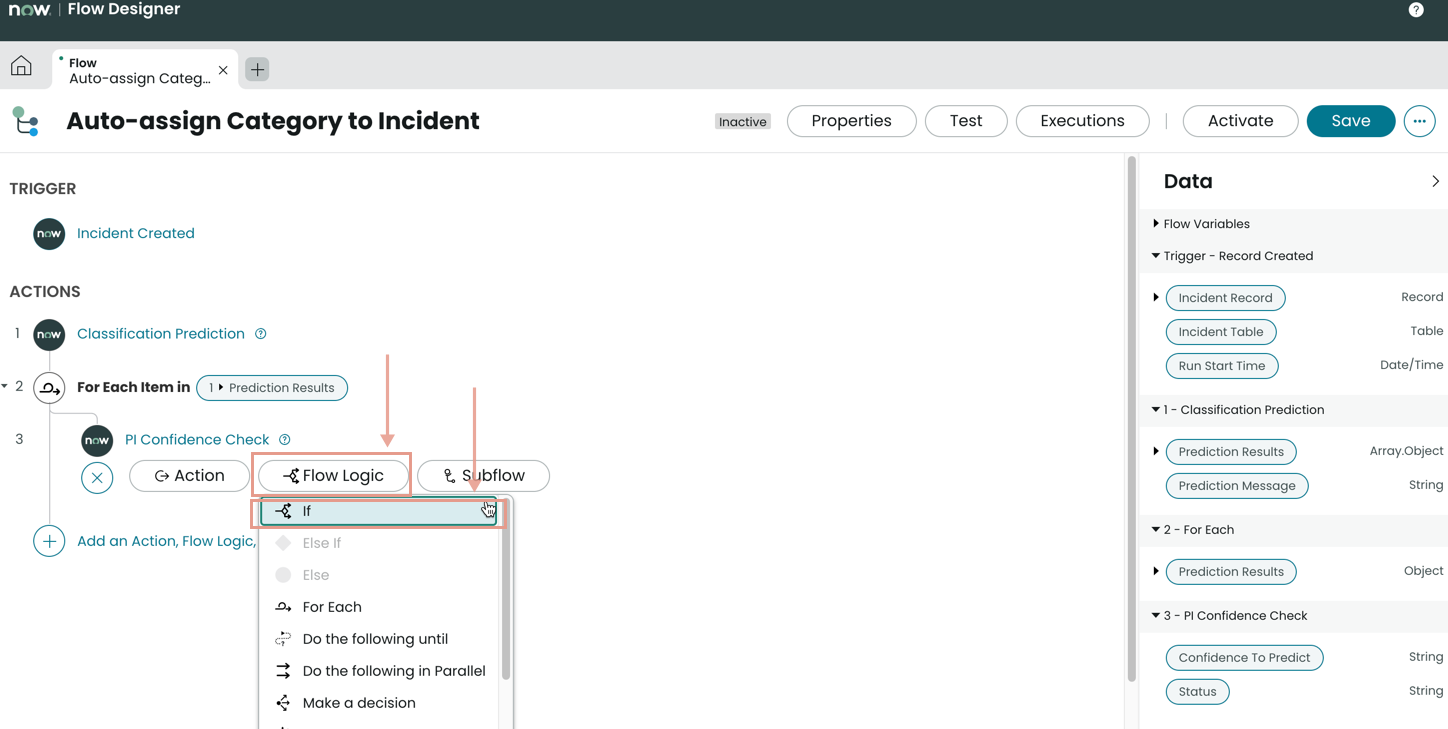Click the Array.Object type label
Screen dimensions: 1448x729
[1406, 451]
